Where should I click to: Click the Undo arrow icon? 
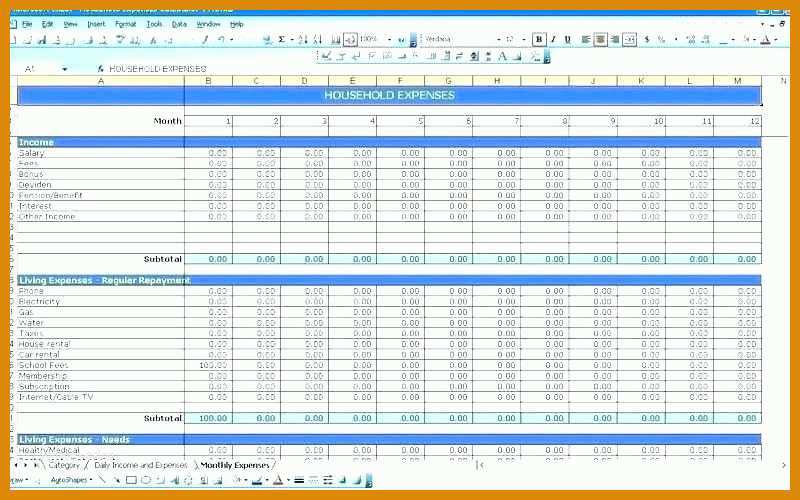click(220, 39)
